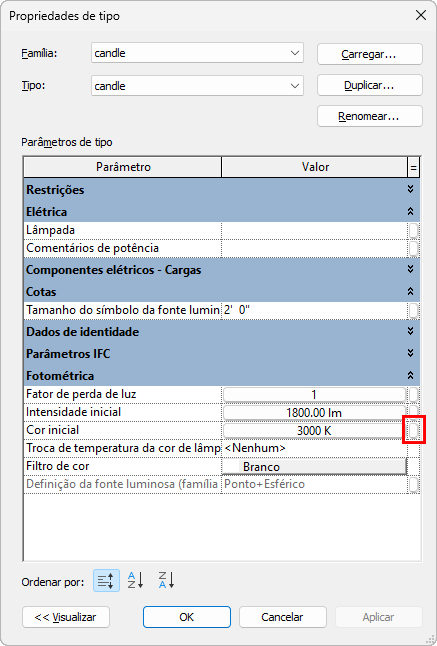Screen dimensions: 437x646
Task: Sort parameters by group order icon
Action: pyautogui.click(x=106, y=580)
